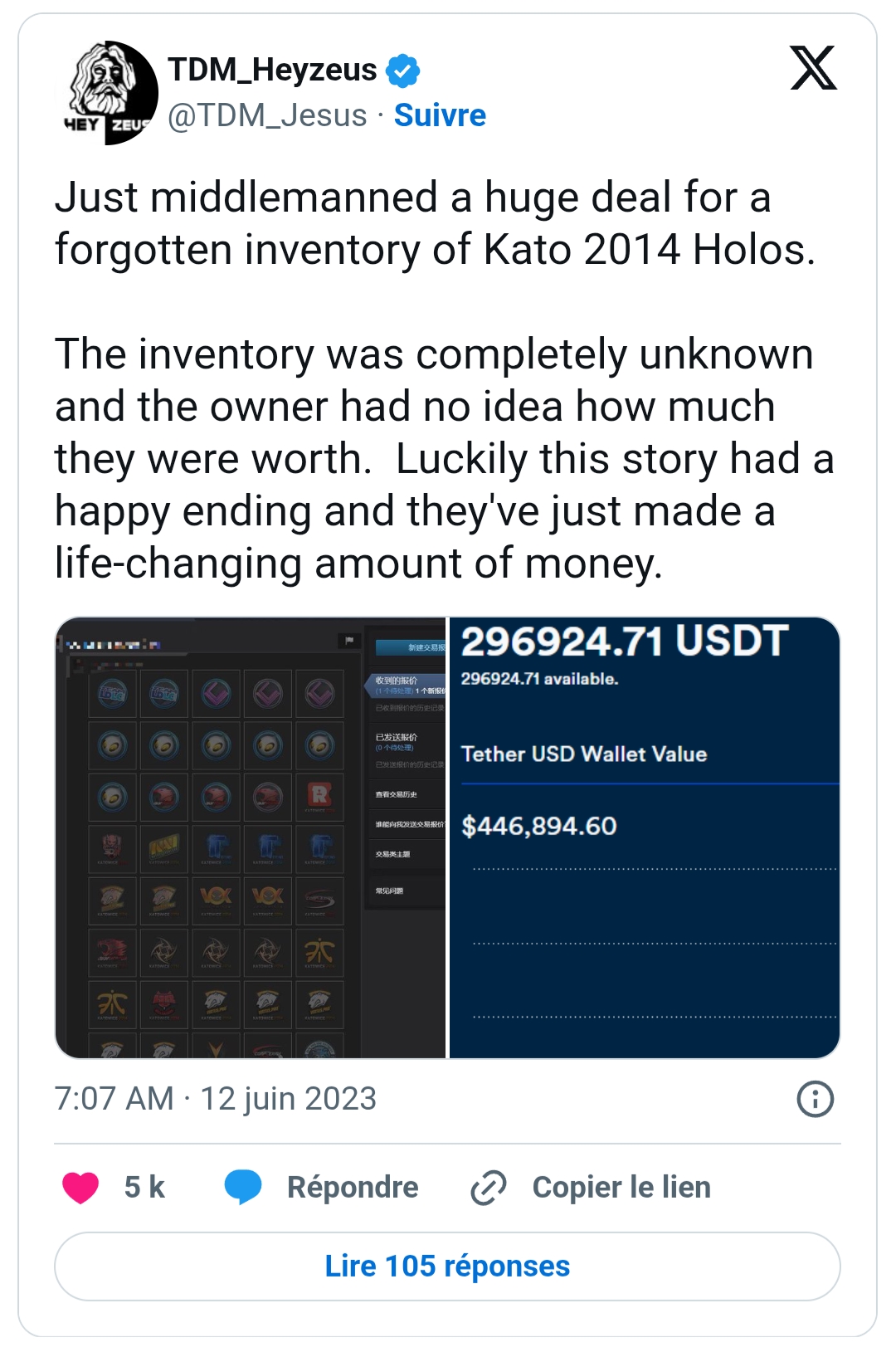Image resolution: width=896 pixels, height=1357 pixels.
Task: Open the sticker inventory screenshot image
Action: (251, 837)
